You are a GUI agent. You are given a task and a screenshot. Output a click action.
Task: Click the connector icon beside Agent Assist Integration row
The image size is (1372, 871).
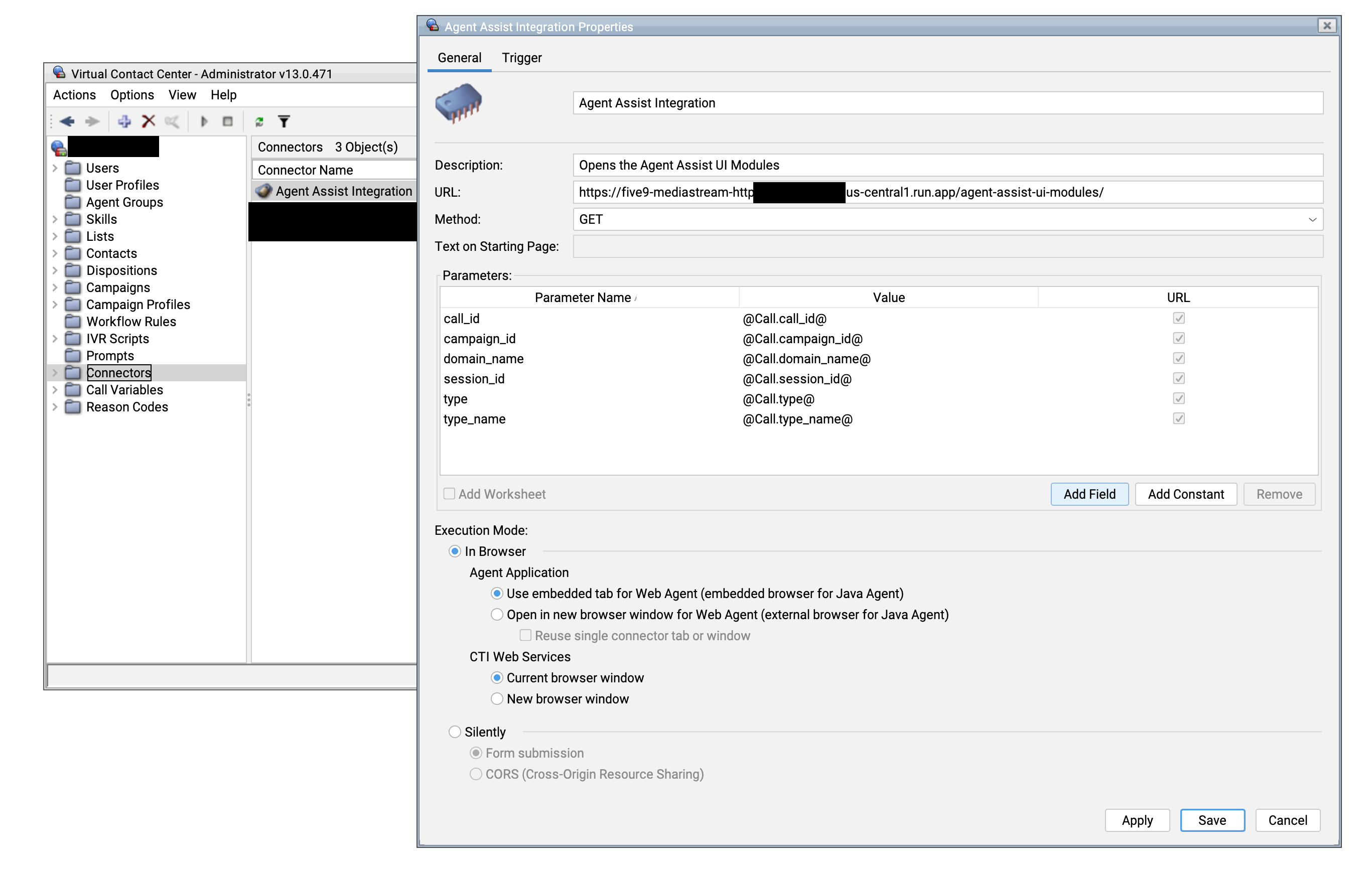pyautogui.click(x=264, y=191)
